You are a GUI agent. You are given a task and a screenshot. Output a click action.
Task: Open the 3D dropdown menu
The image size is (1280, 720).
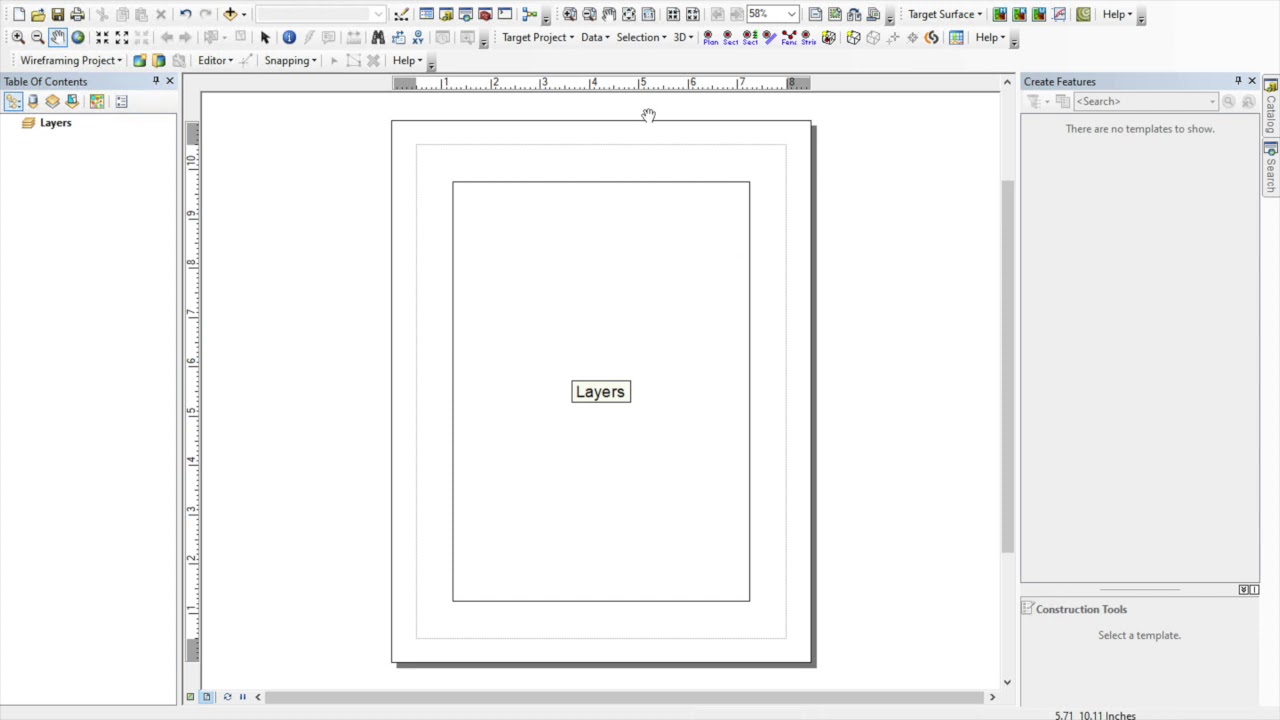[x=683, y=37]
